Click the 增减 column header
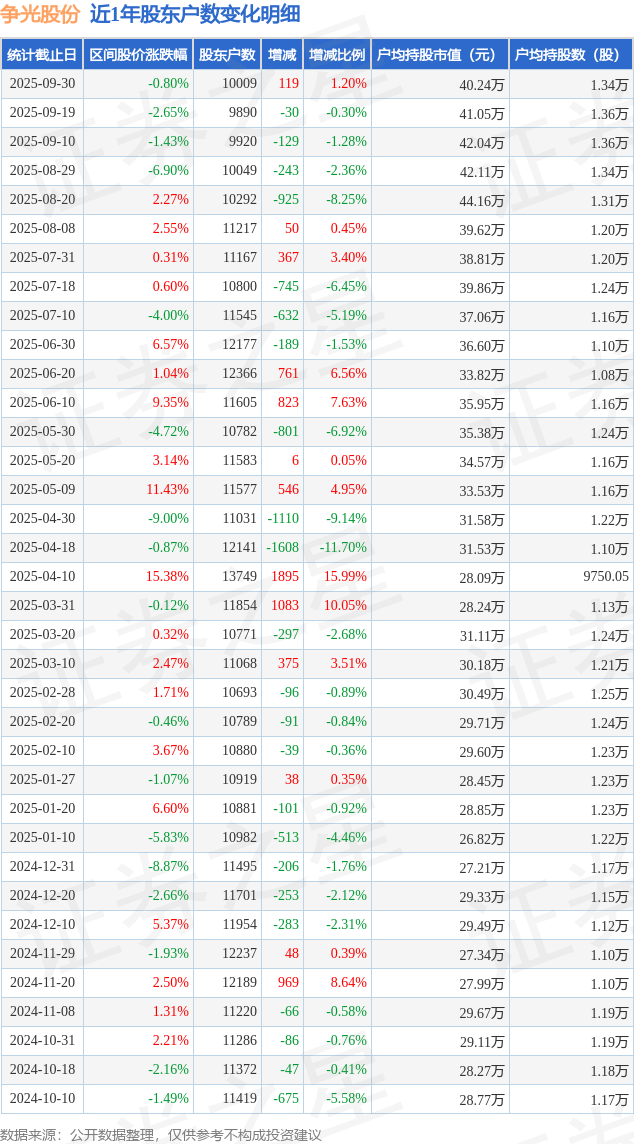 pyautogui.click(x=282, y=55)
